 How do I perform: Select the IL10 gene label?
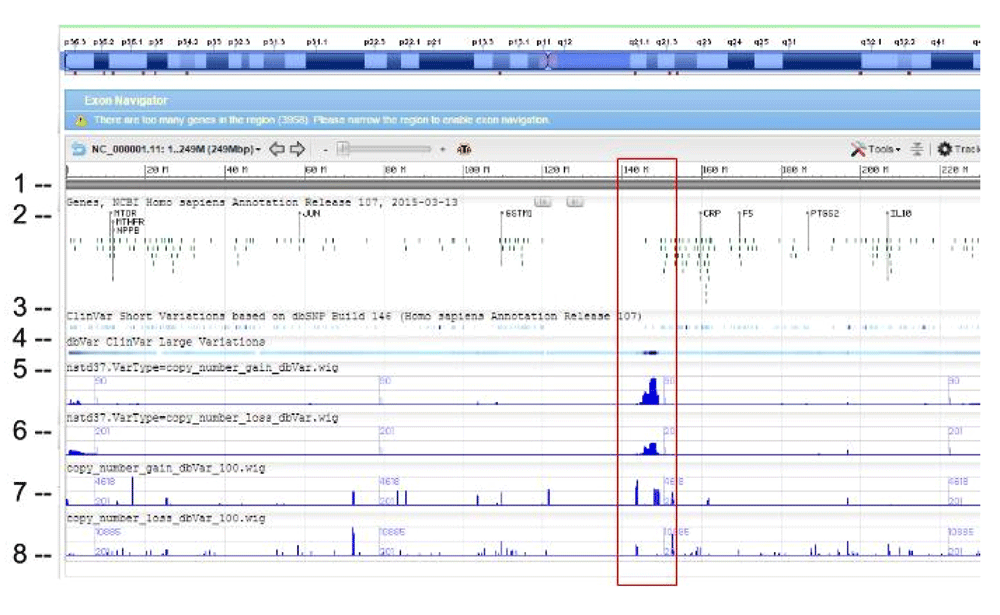tap(900, 213)
